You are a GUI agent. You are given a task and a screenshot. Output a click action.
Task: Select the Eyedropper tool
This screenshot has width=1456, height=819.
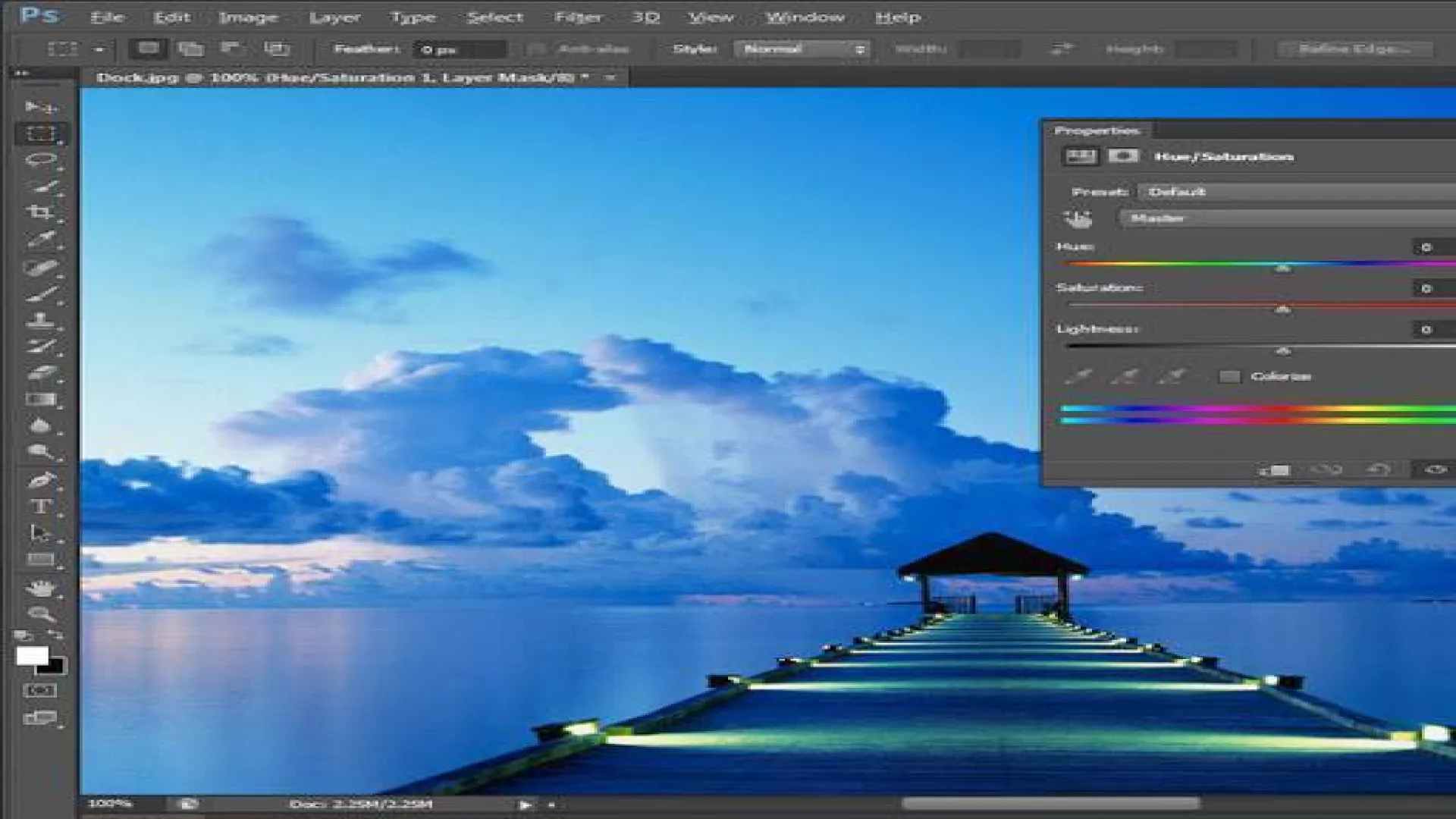(x=40, y=240)
